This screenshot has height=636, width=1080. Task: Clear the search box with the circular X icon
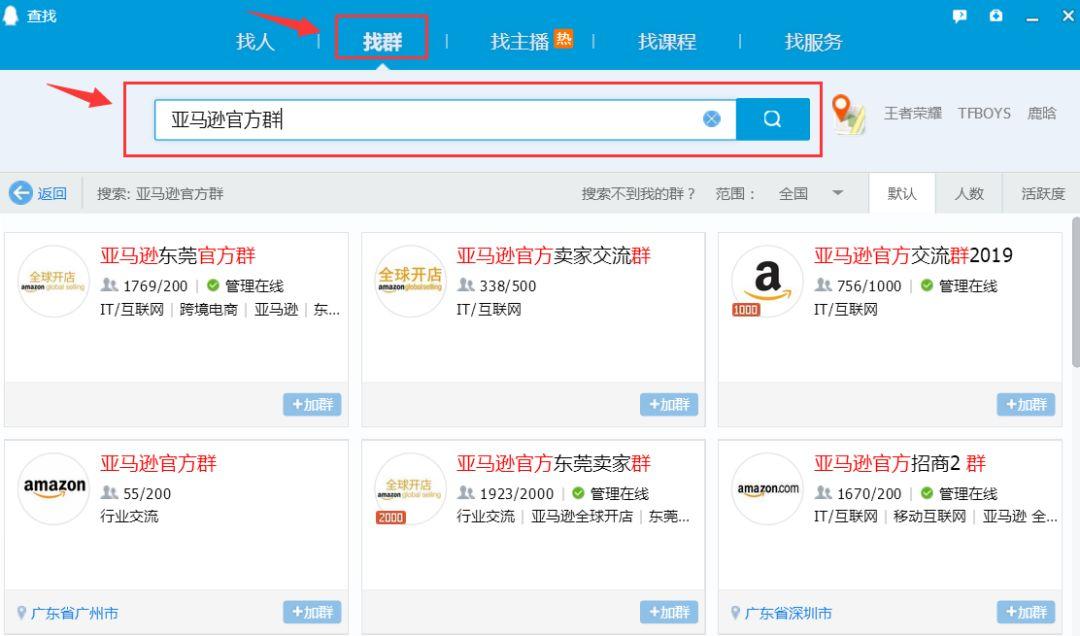712,118
